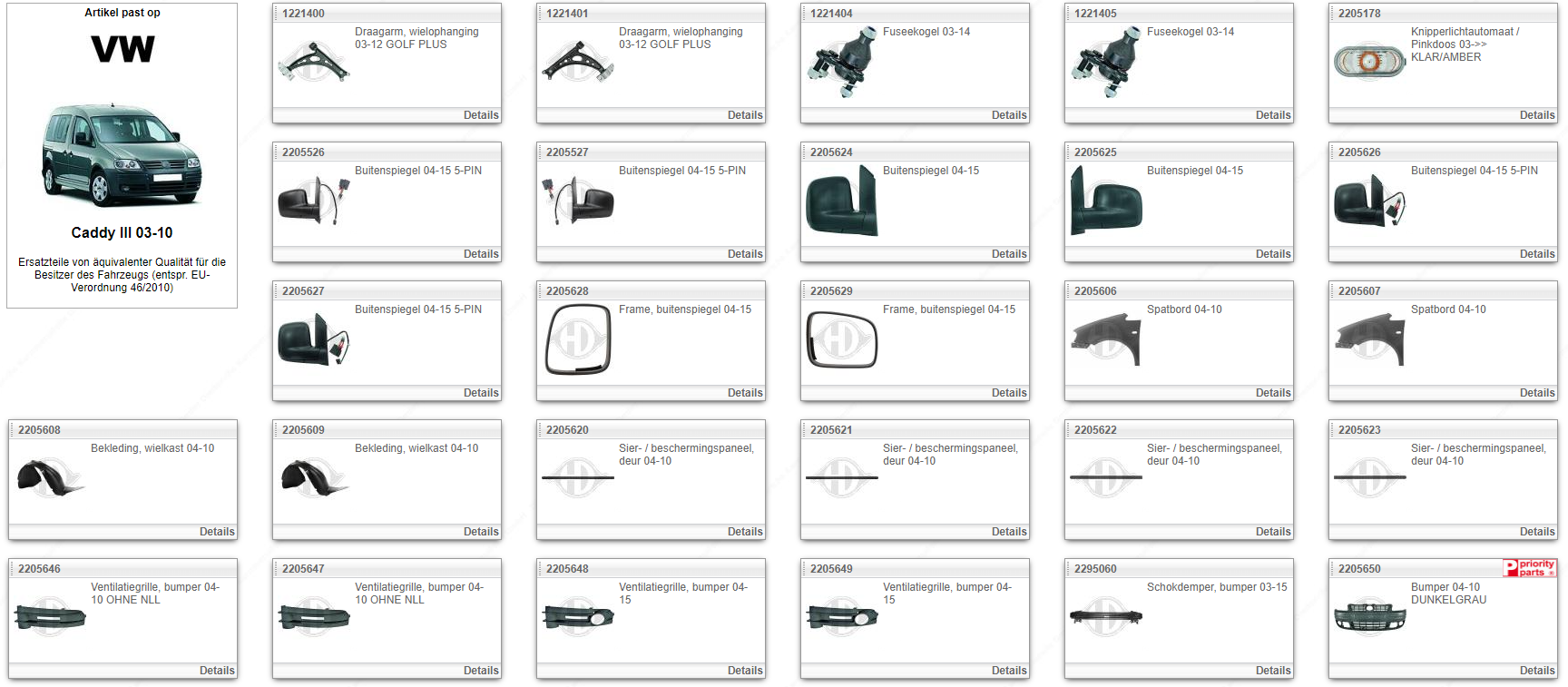Click the VW Caddy III car image

122,155
